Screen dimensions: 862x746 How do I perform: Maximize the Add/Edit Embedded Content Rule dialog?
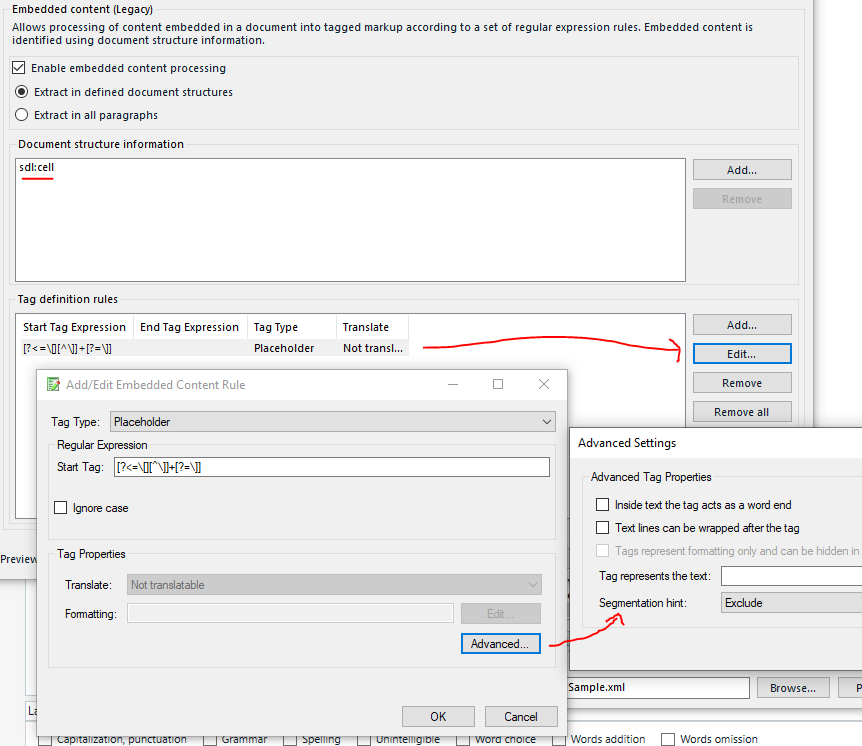(498, 385)
